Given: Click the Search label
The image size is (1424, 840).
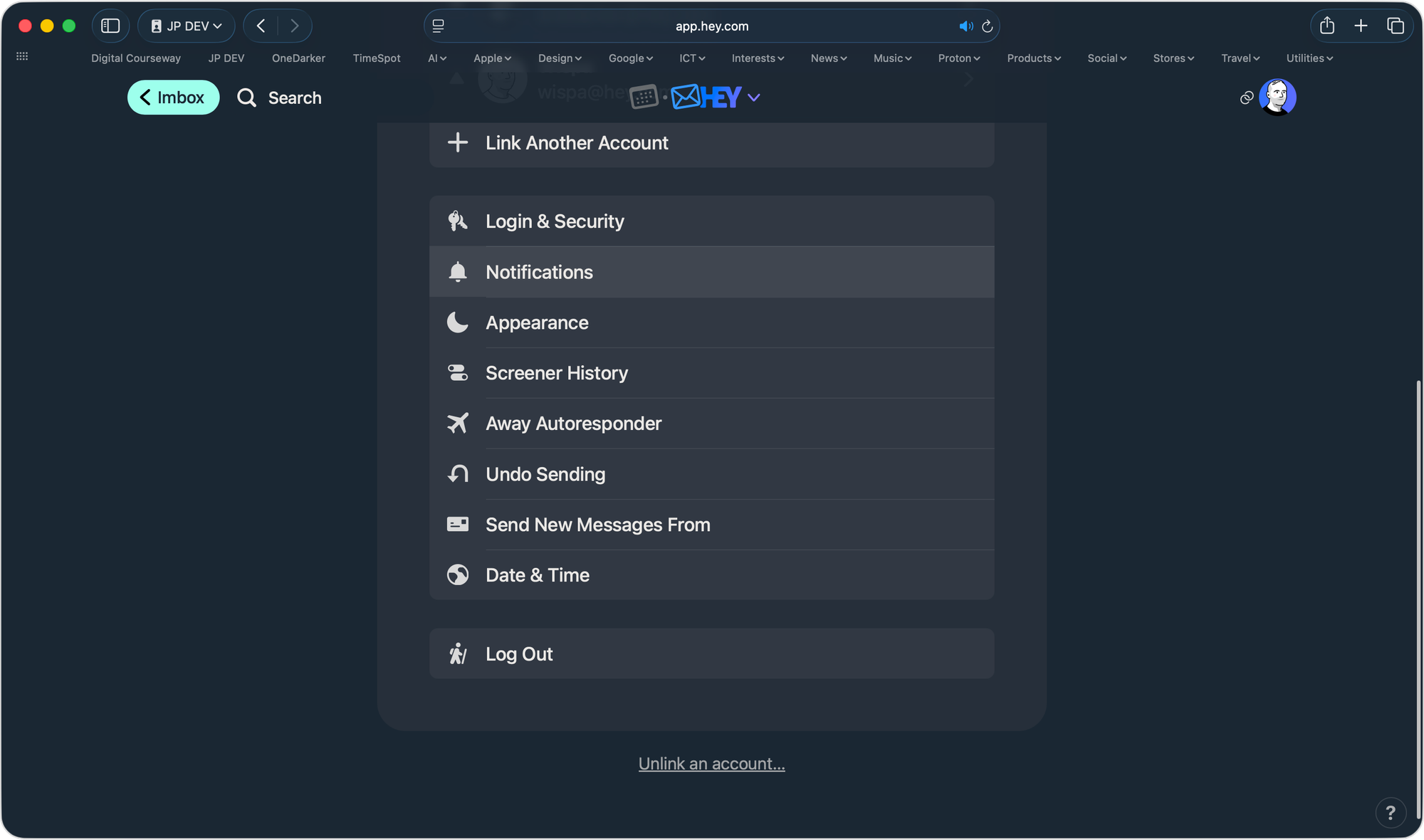Looking at the screenshot, I should point(295,98).
